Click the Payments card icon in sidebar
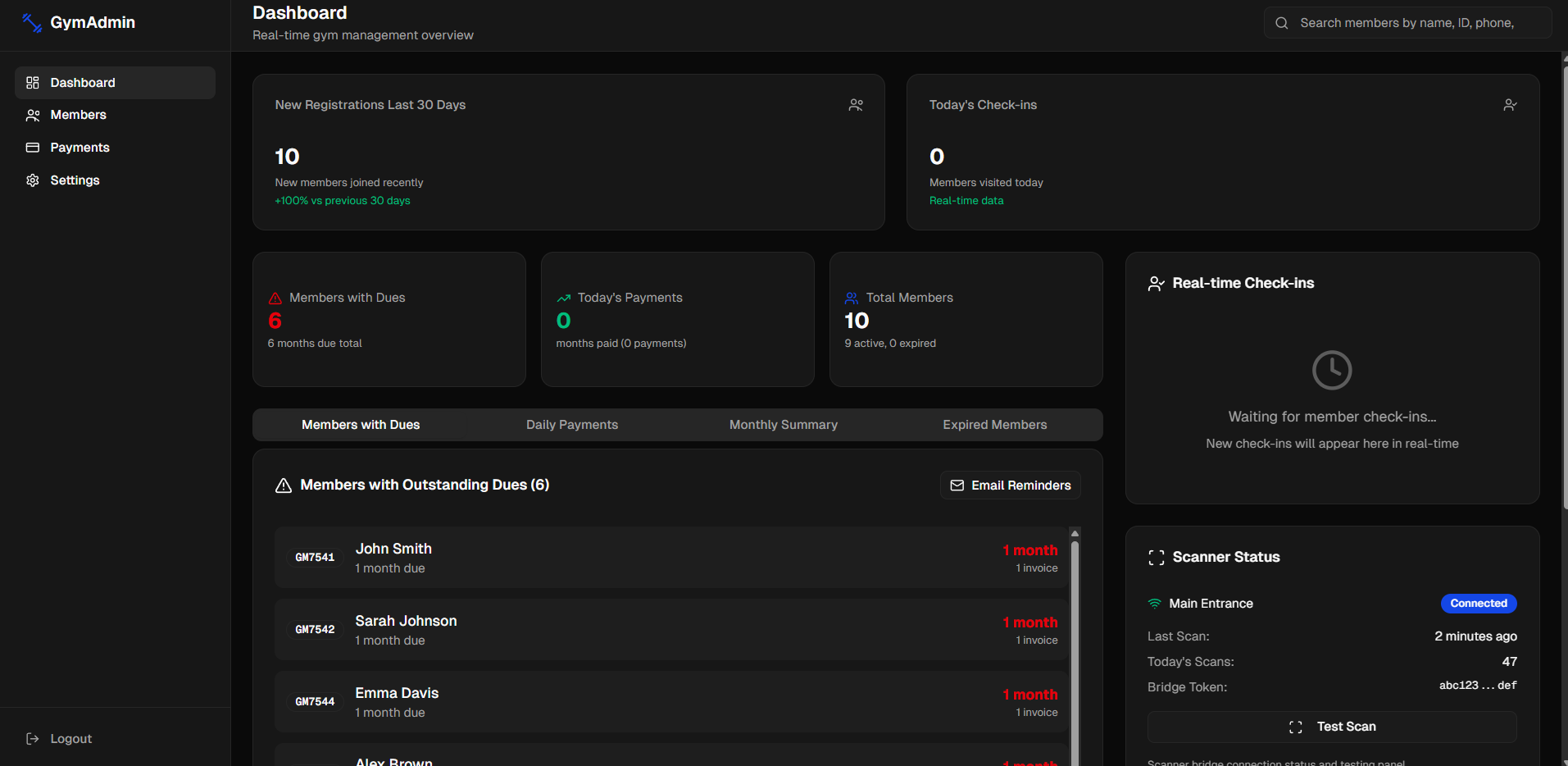The image size is (1568, 766). click(33, 148)
